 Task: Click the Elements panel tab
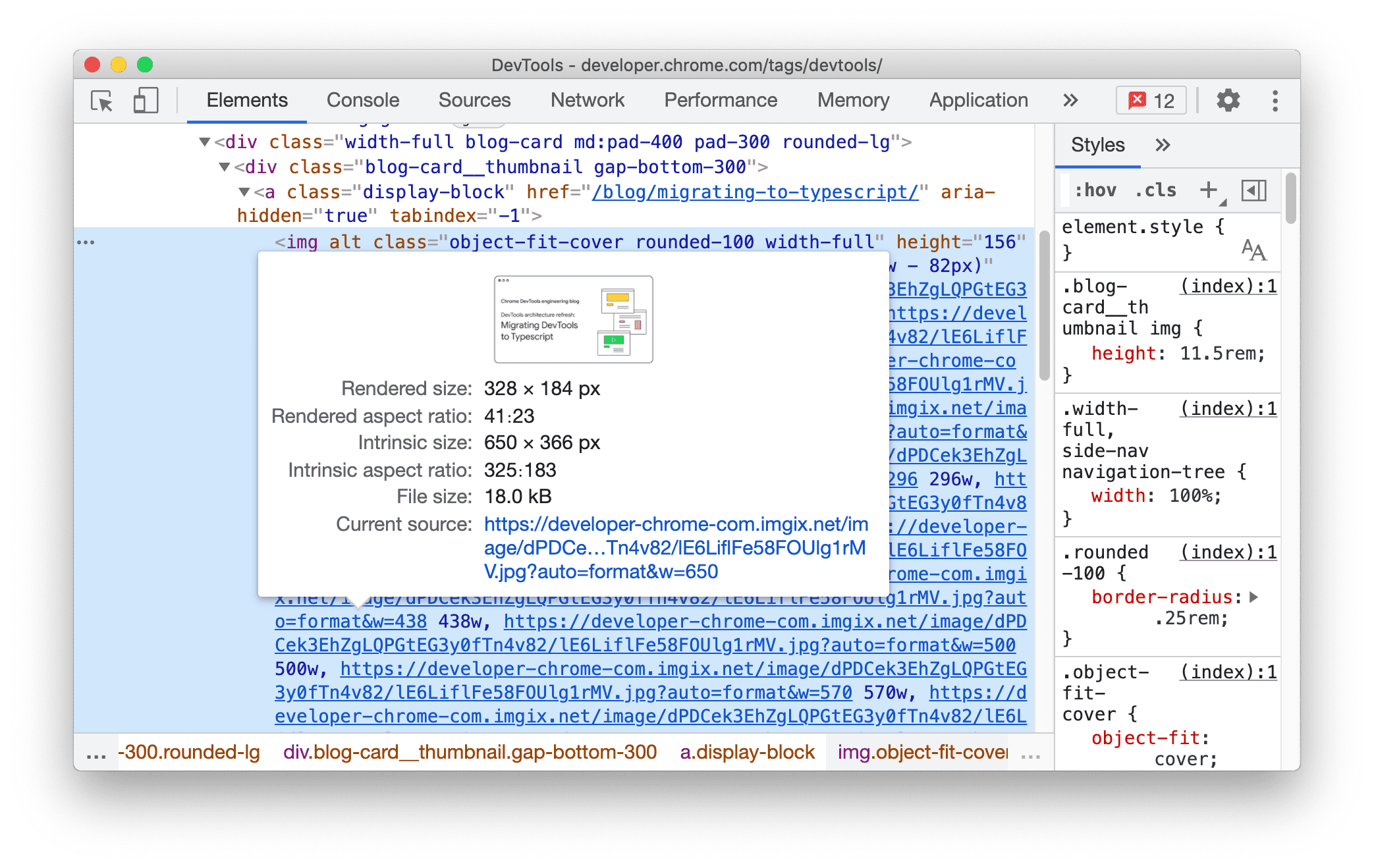[247, 99]
